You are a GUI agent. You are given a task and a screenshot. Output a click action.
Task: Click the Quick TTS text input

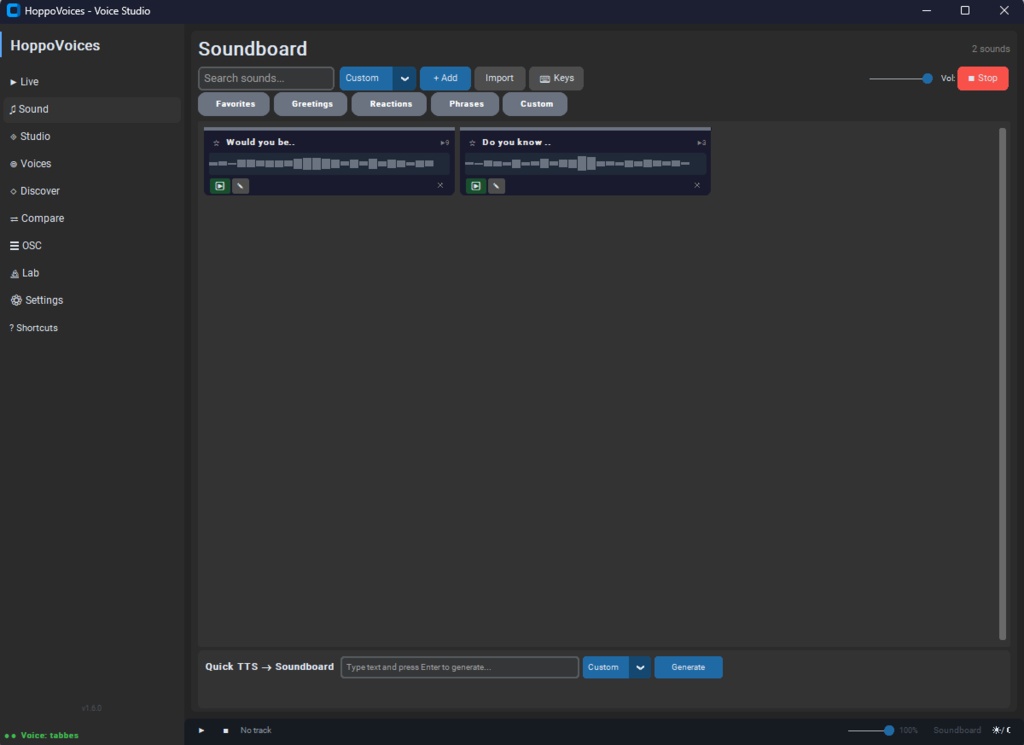click(460, 667)
